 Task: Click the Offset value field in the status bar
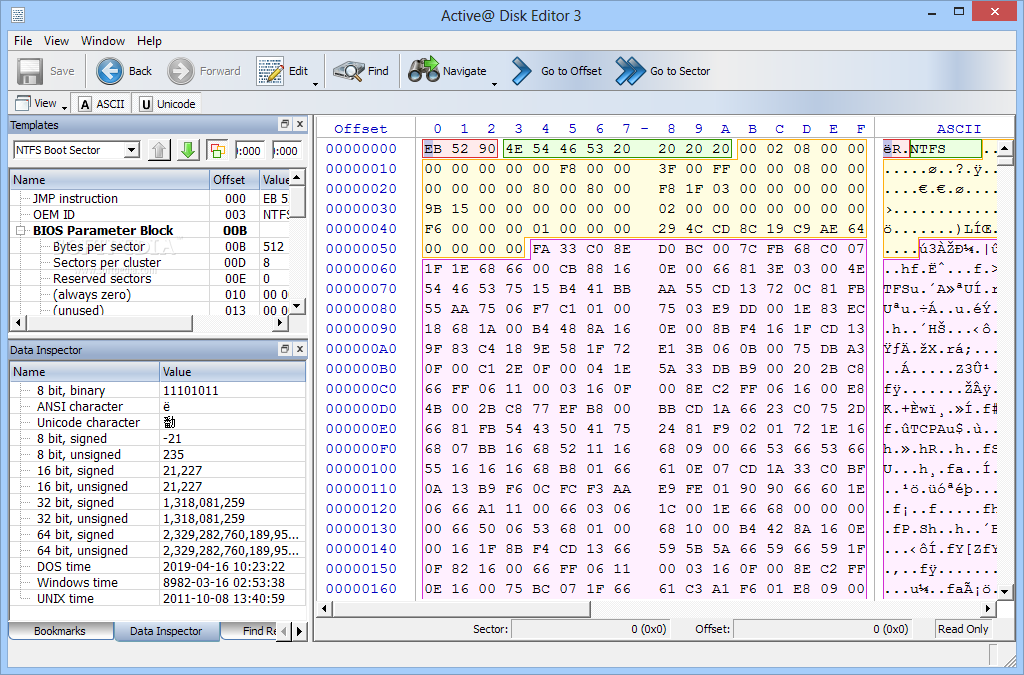click(x=823, y=629)
